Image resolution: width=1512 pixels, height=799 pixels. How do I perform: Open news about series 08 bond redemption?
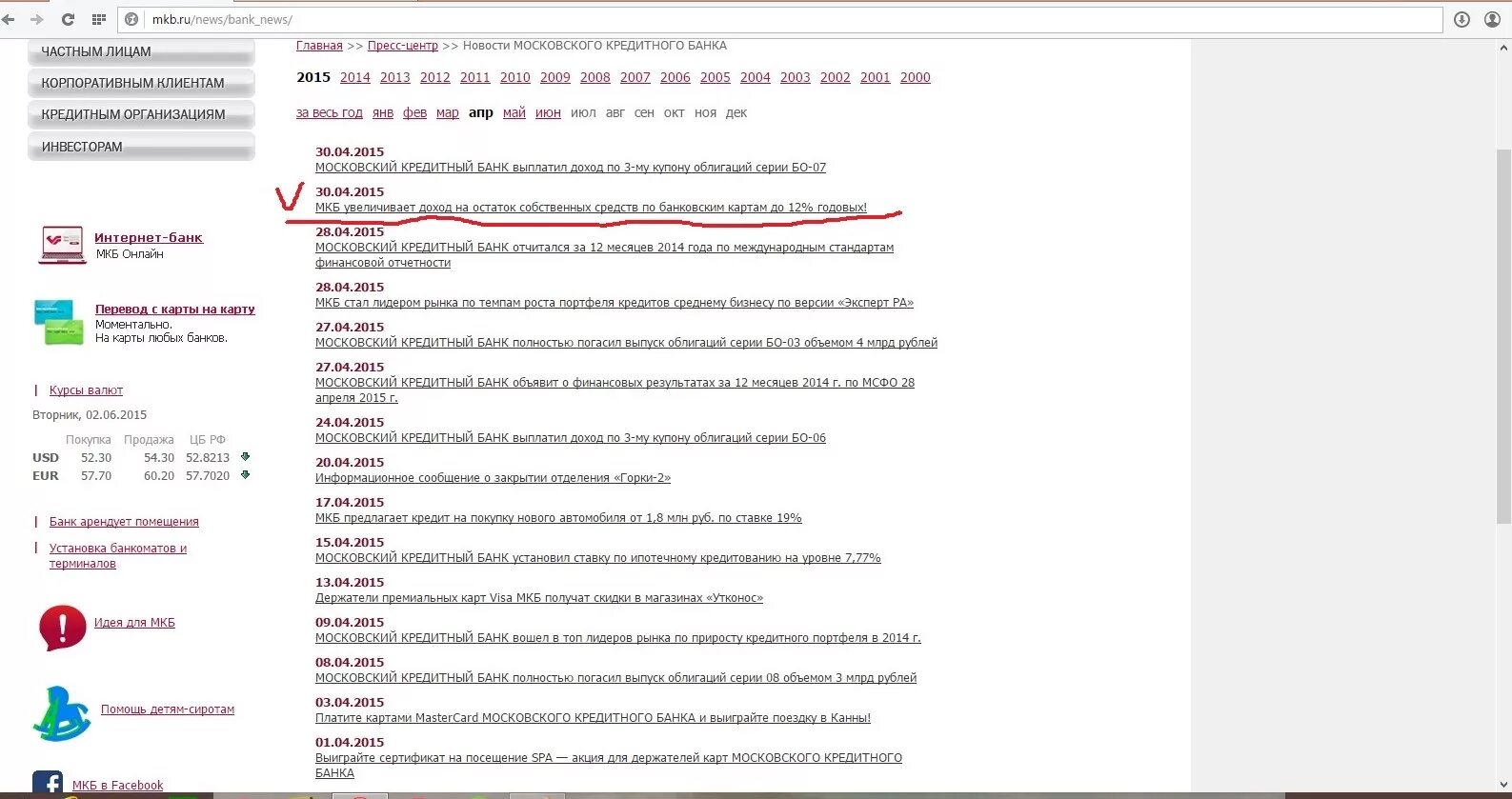tap(615, 678)
